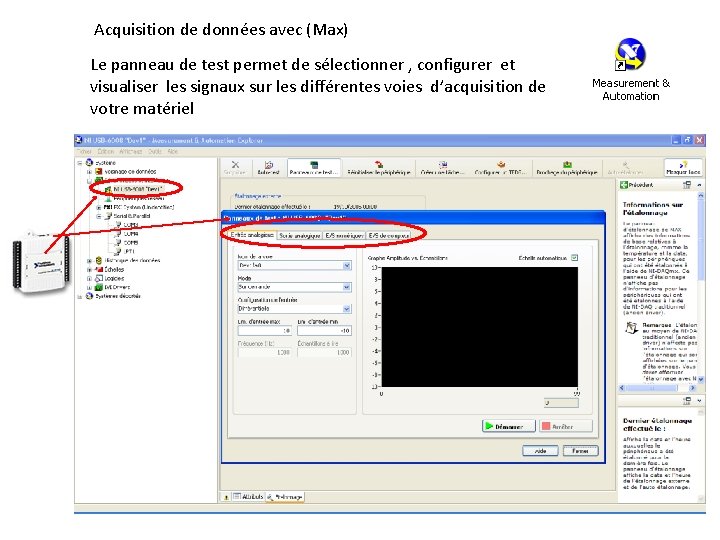Viewport: 720px width, 540px height.
Task: Click the Aide button in test panel
Action: click(540, 451)
